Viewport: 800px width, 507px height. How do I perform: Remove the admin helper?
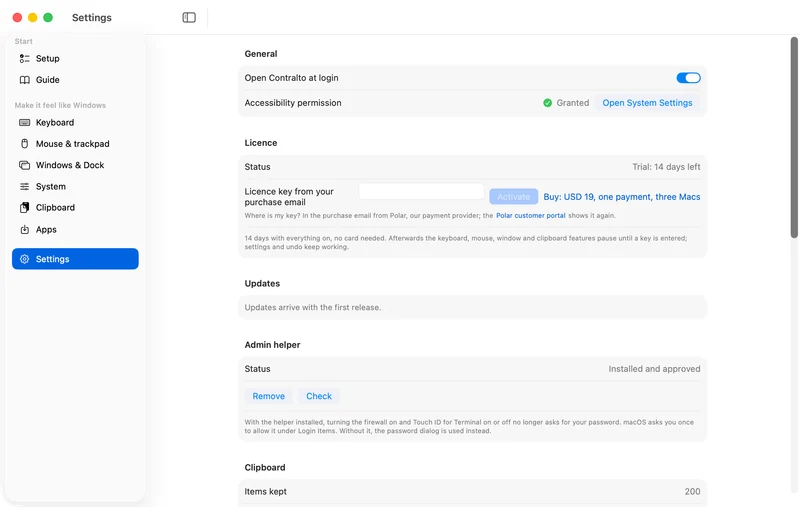(268, 396)
